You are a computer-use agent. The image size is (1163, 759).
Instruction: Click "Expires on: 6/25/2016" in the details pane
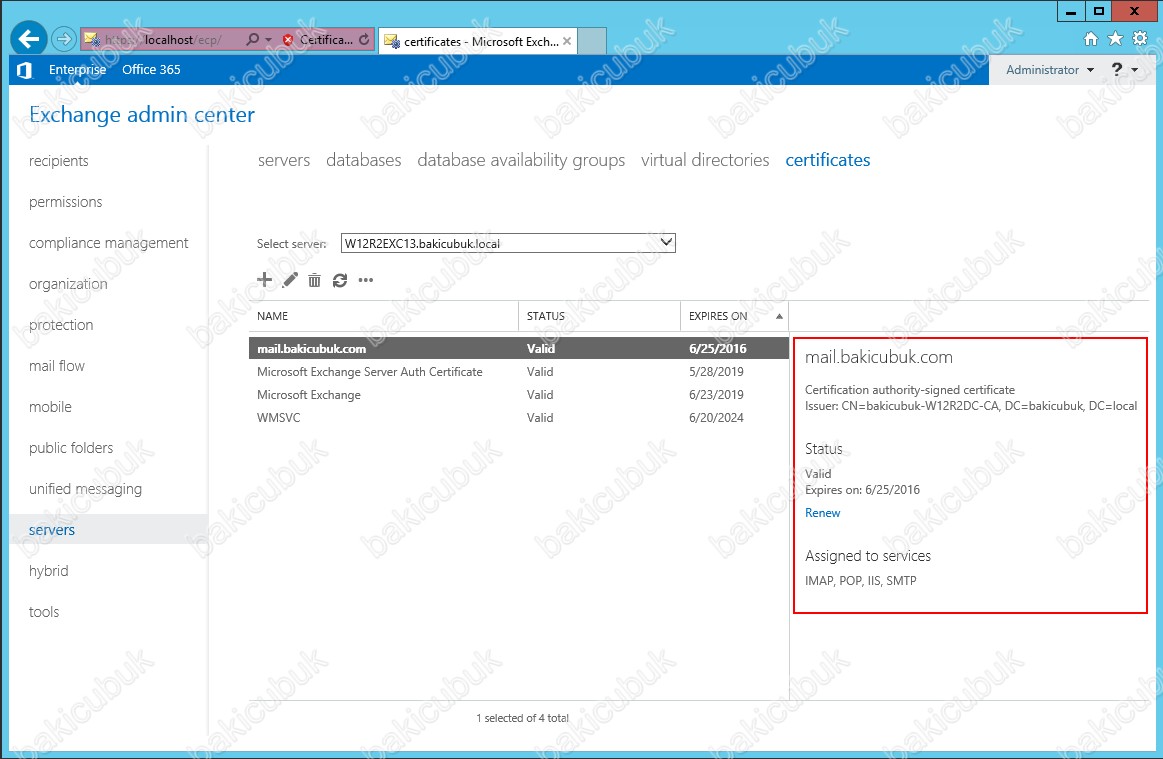[x=863, y=490]
